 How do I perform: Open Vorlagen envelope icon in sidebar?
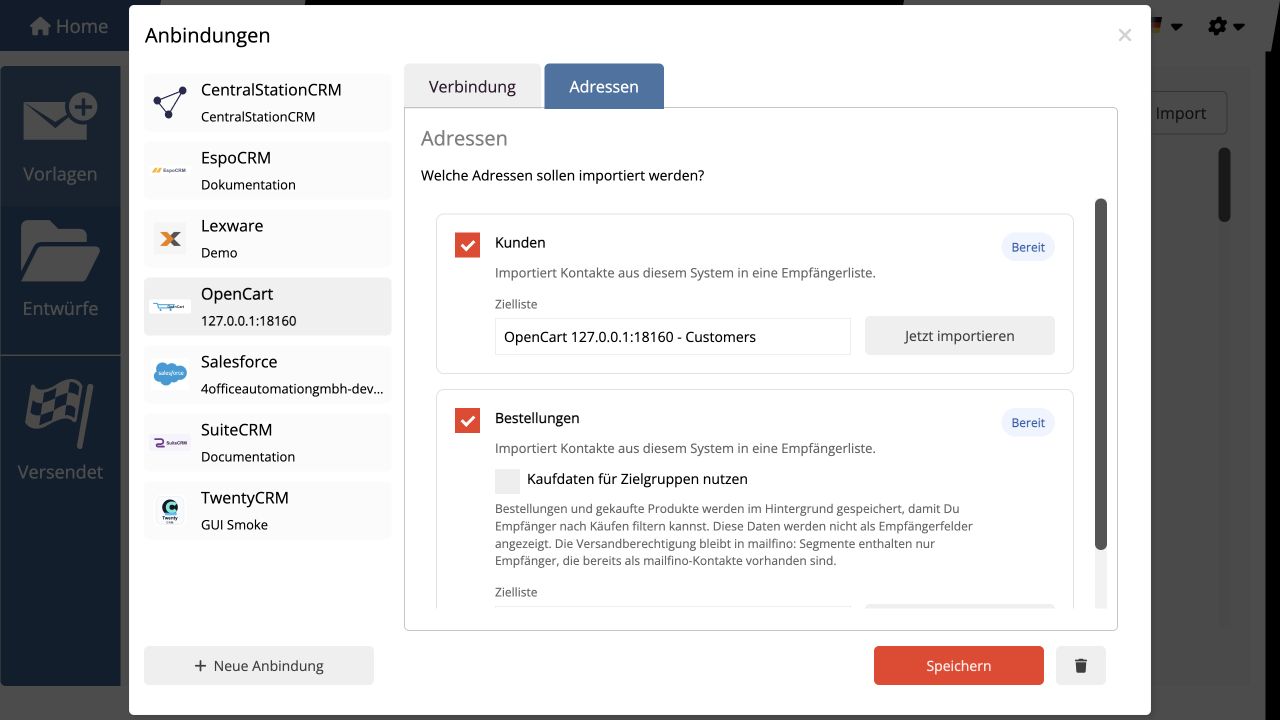coord(60,118)
